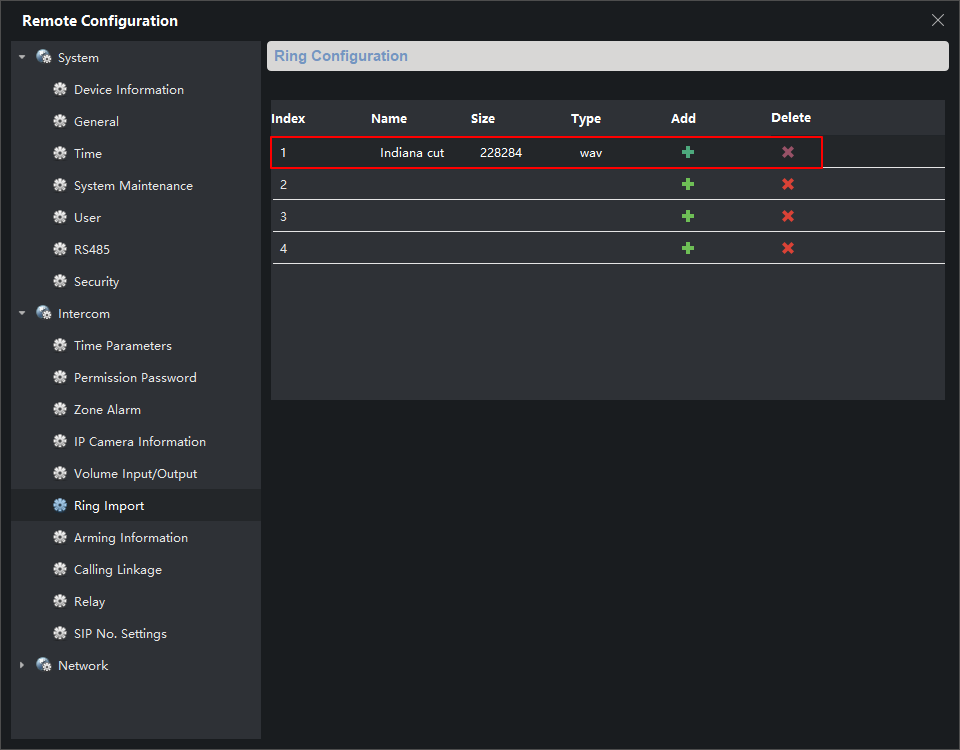Open SIP No. Settings page
The width and height of the screenshot is (960, 750).
[x=120, y=634]
